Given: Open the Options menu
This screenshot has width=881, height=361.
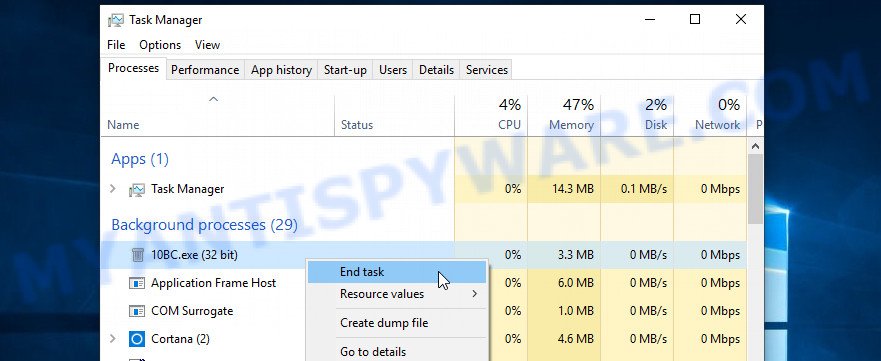Looking at the screenshot, I should coord(160,45).
